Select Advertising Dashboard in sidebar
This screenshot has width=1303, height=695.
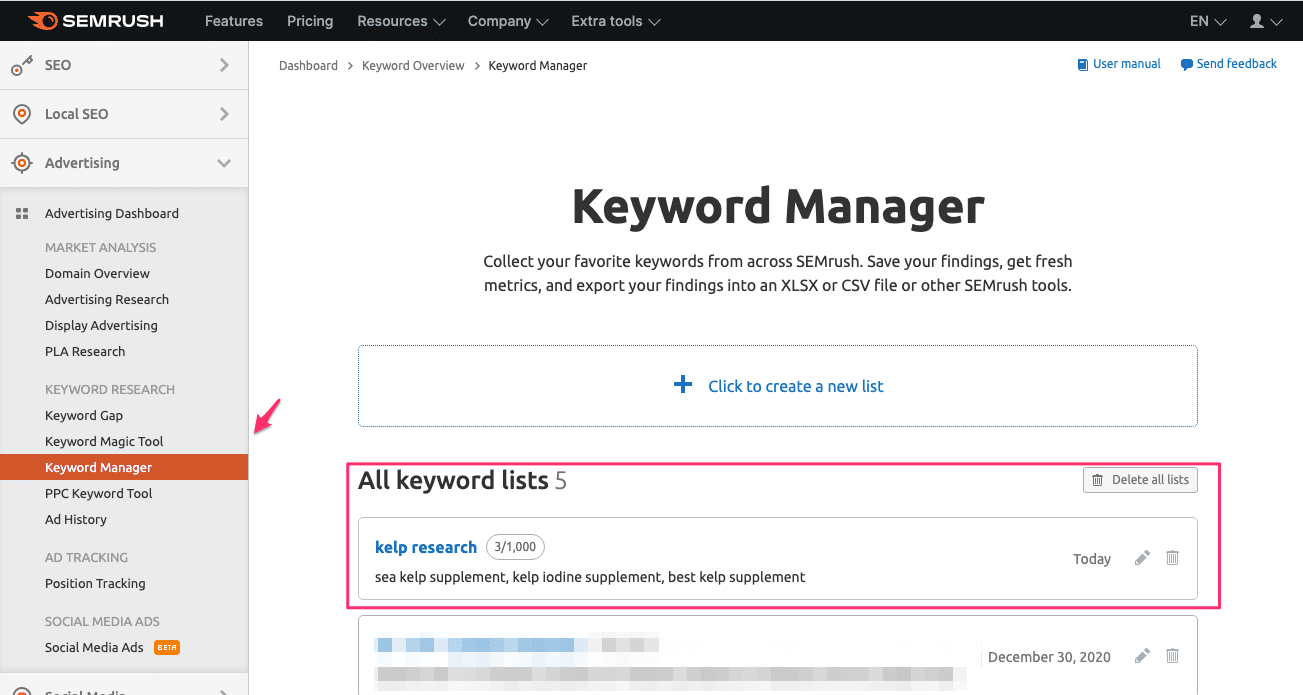(x=112, y=213)
